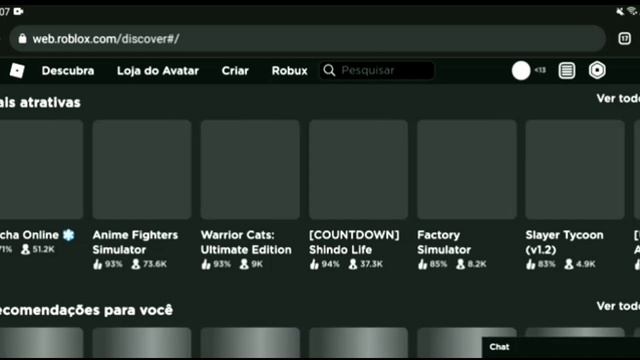Open the Descubra page
Screen dimensions: 640x360
coord(68,71)
